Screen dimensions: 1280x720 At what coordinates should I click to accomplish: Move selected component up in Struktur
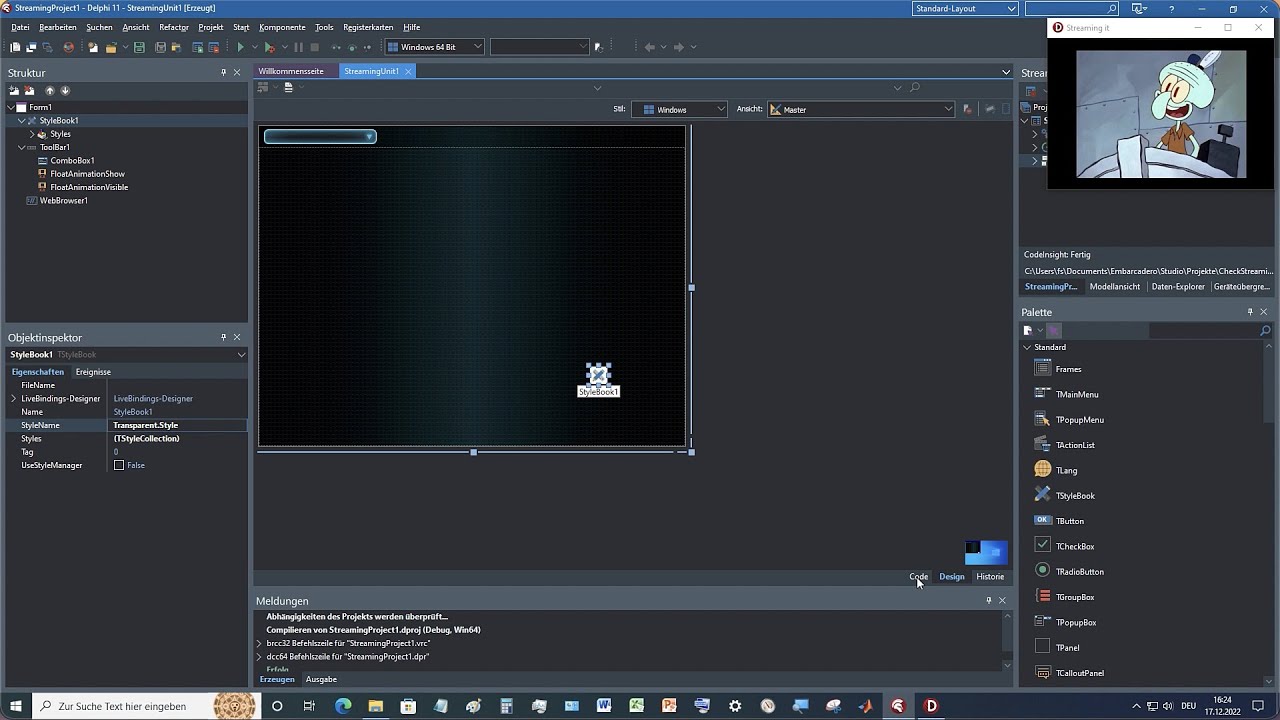(50, 90)
